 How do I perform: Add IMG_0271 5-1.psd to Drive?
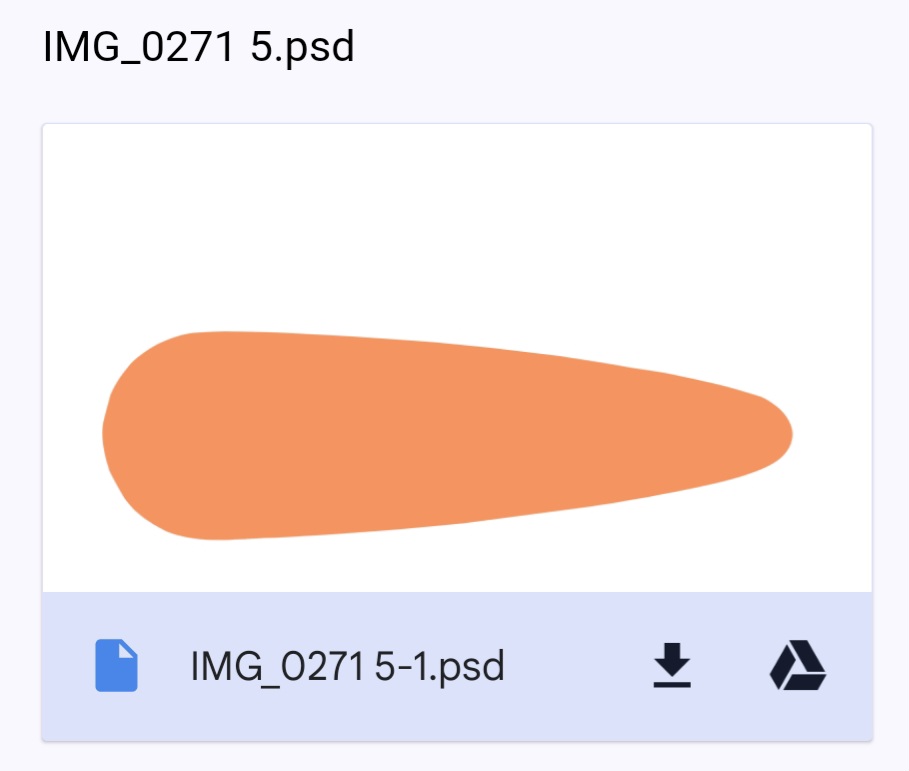pyautogui.click(x=798, y=665)
